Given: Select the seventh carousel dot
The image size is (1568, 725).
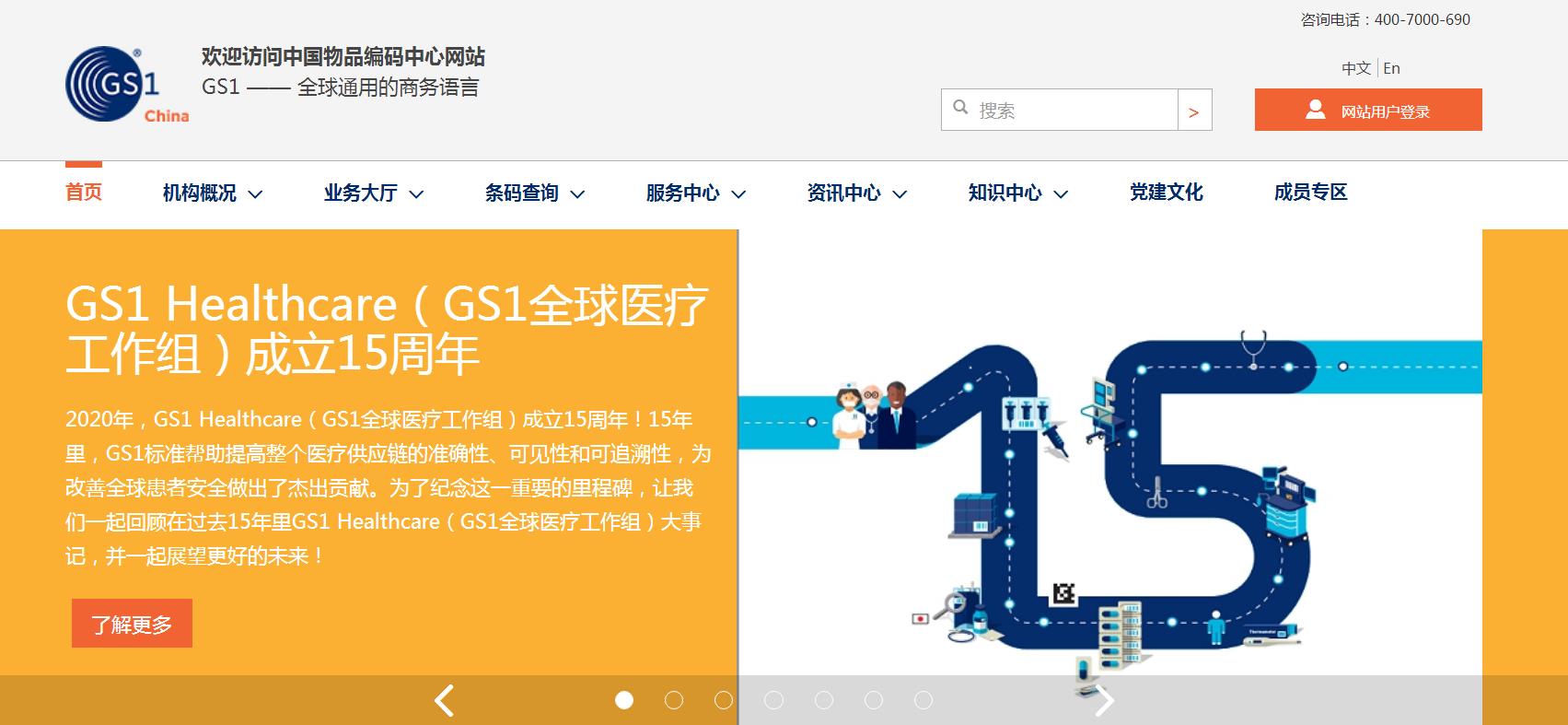Looking at the screenshot, I should click(923, 701).
